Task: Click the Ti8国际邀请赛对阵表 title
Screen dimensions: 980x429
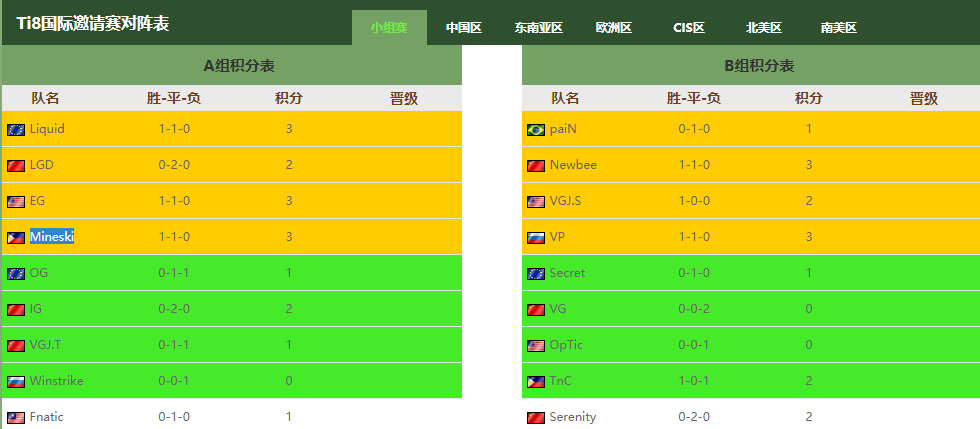Action: click(x=92, y=23)
